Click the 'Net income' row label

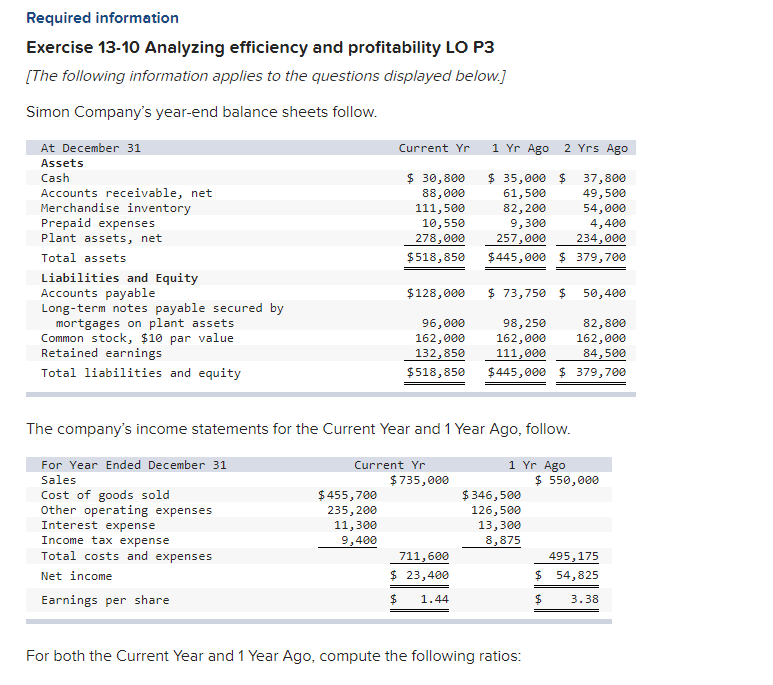click(x=76, y=576)
